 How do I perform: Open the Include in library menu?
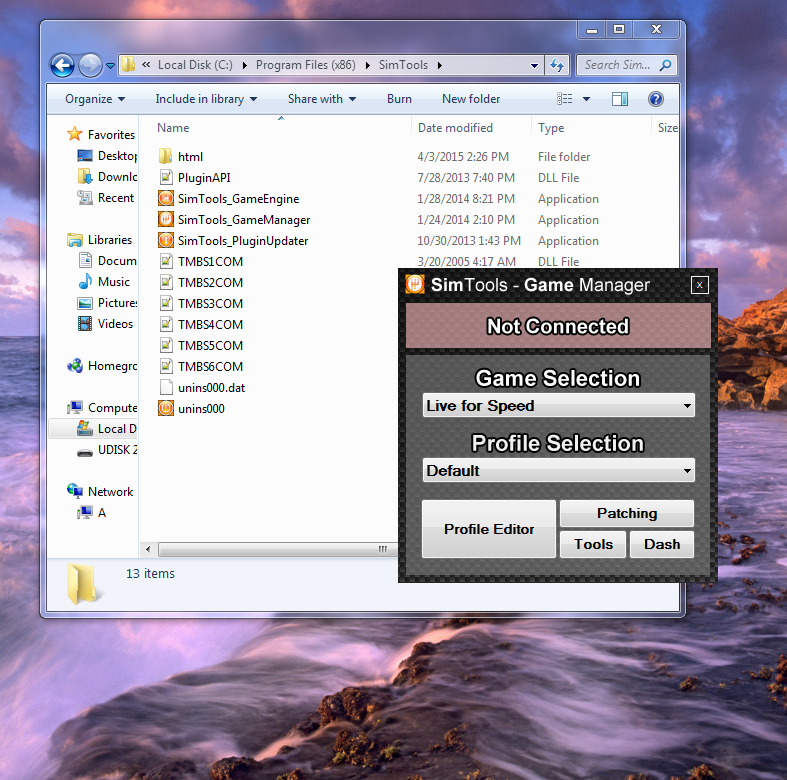[206, 99]
